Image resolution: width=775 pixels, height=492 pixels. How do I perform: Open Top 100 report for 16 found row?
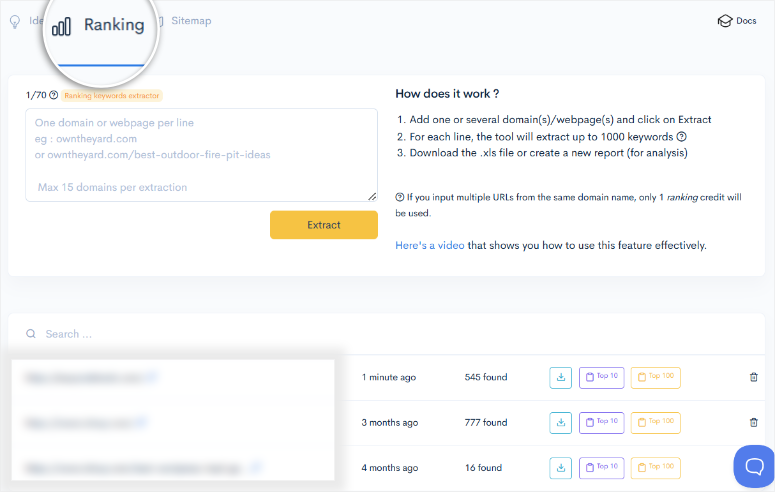coord(655,467)
